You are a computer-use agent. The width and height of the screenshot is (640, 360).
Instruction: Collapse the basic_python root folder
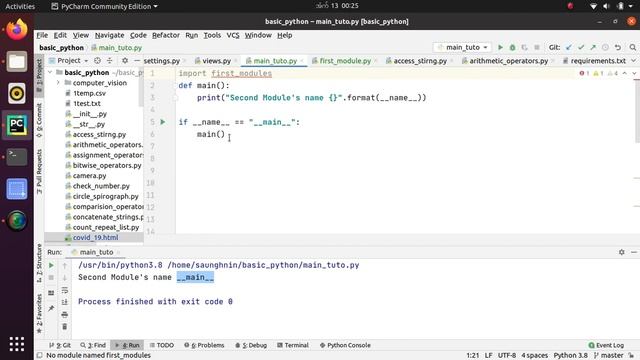(x=50, y=73)
